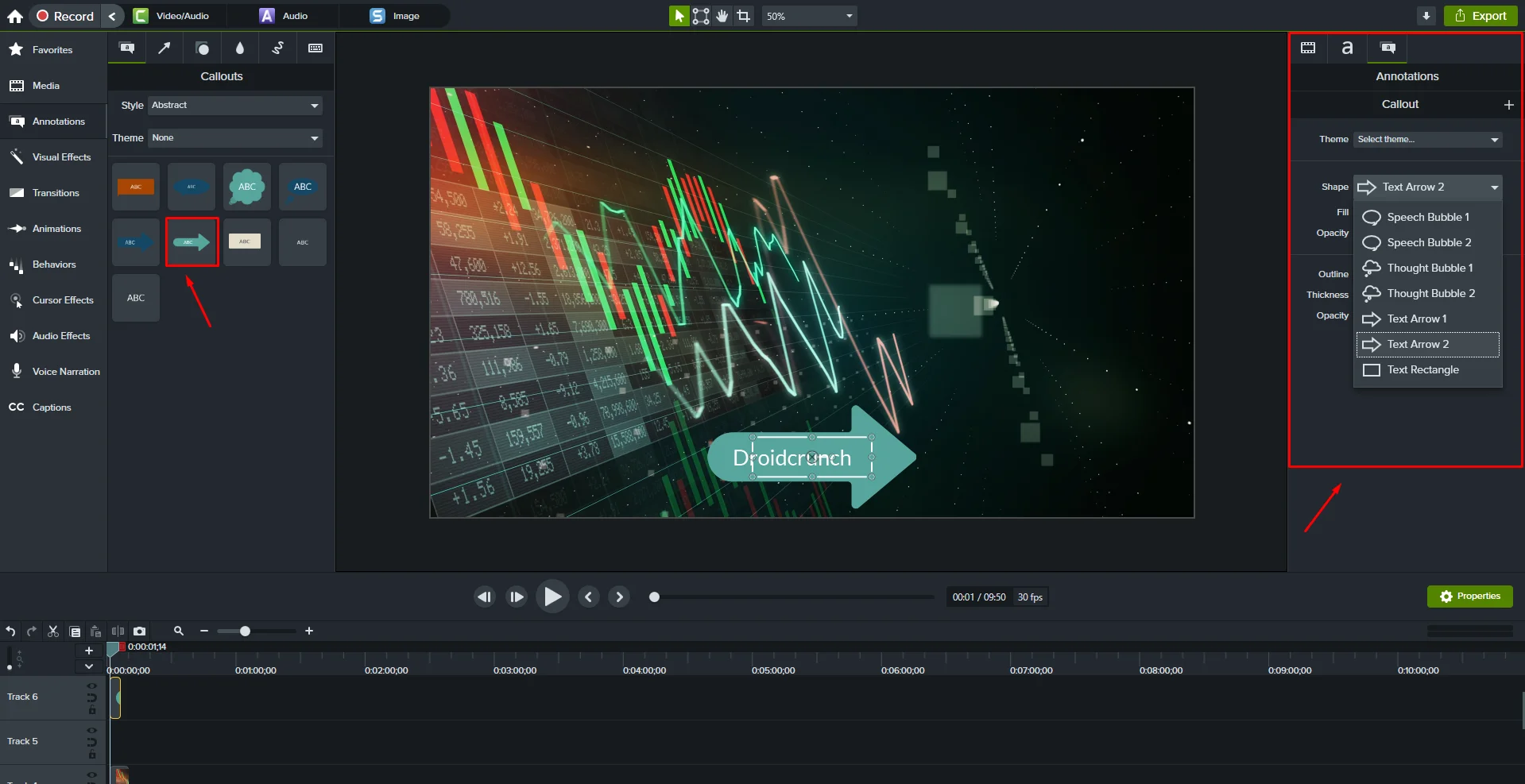This screenshot has height=784, width=1525.
Task: Split the clip at the playhead
Action: click(x=118, y=631)
